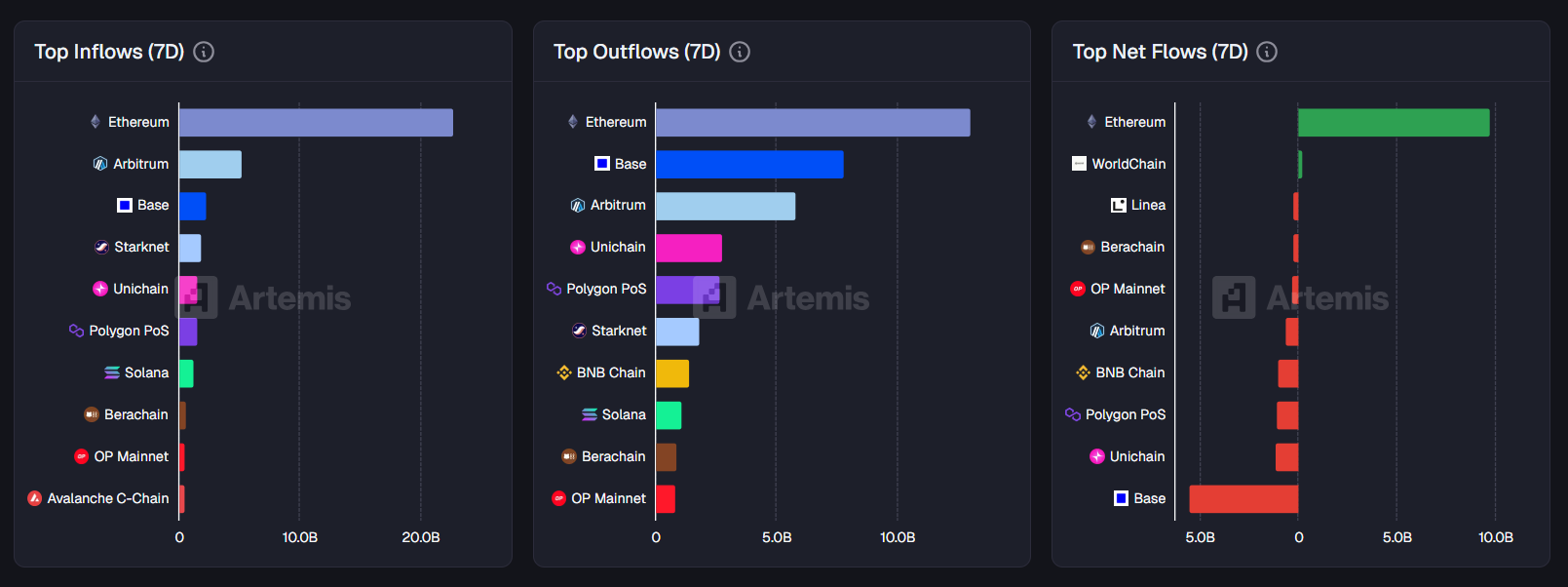Select the pink Unichain bar in Top Outflows
The width and height of the screenshot is (1568, 587).
tap(689, 249)
